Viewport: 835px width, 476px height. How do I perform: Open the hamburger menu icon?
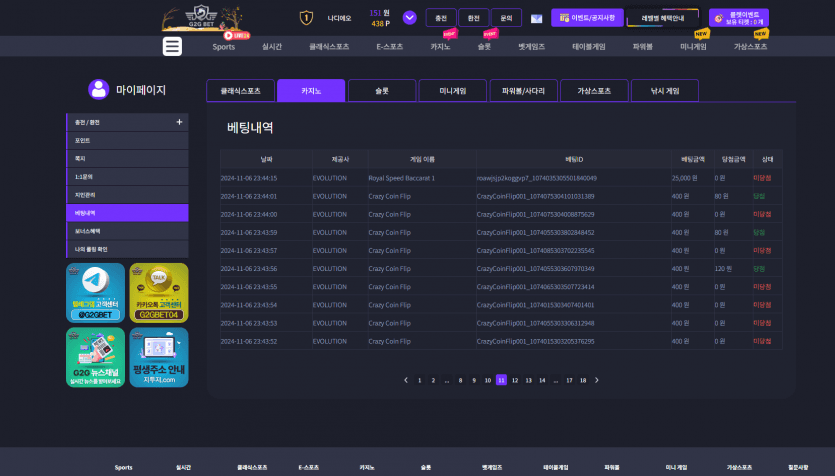[x=173, y=46]
